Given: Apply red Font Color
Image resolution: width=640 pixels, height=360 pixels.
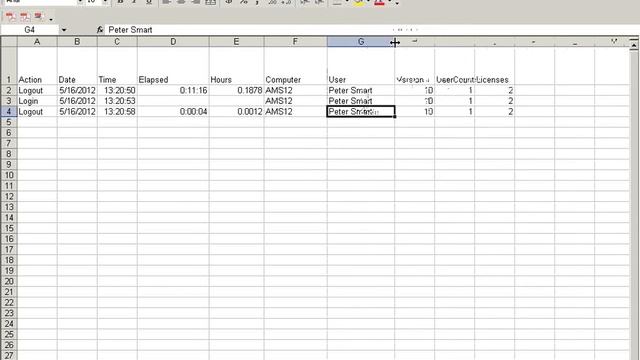Looking at the screenshot, I should (379, 2).
